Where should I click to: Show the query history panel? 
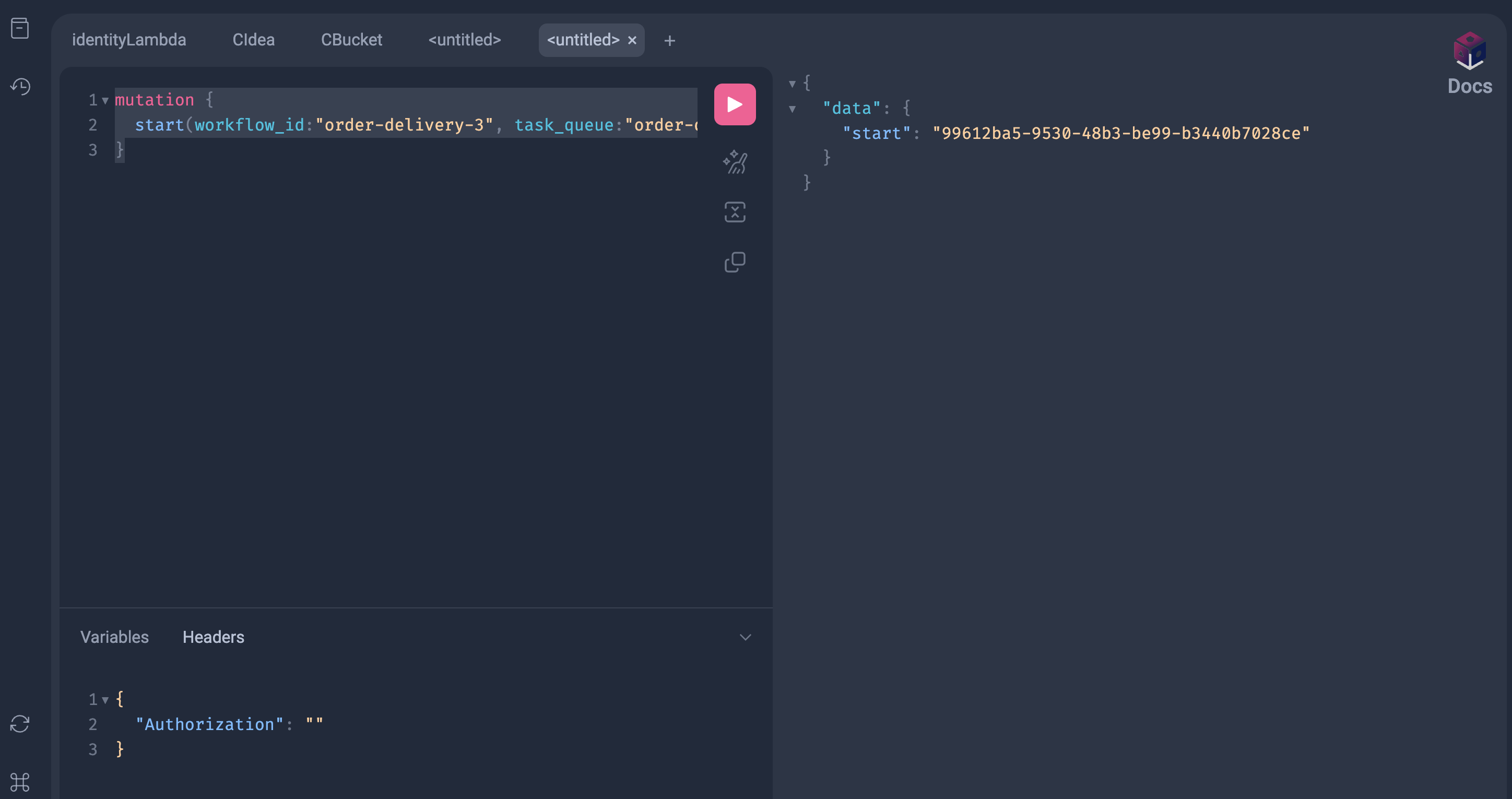[x=20, y=86]
